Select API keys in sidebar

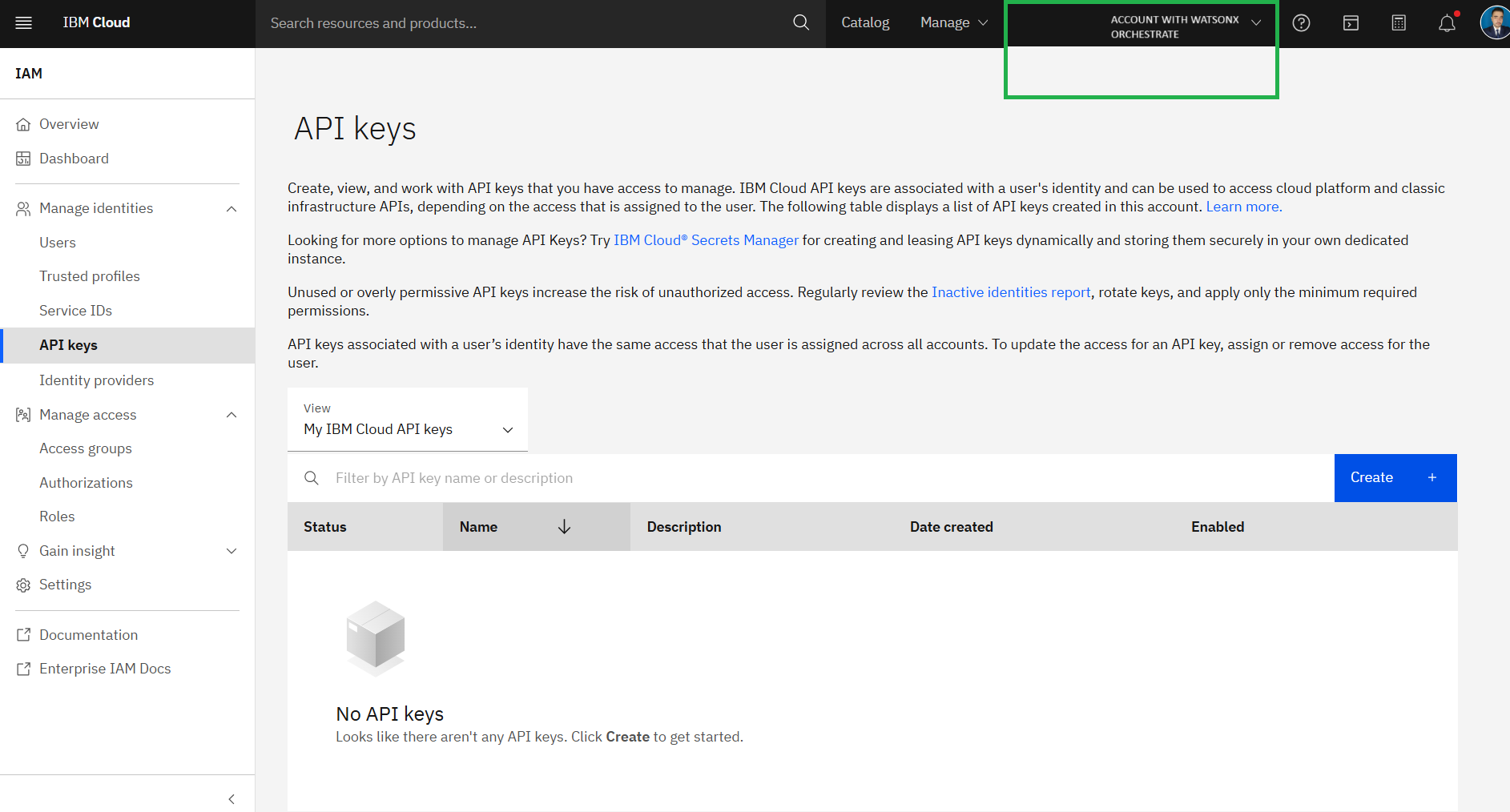127,345
